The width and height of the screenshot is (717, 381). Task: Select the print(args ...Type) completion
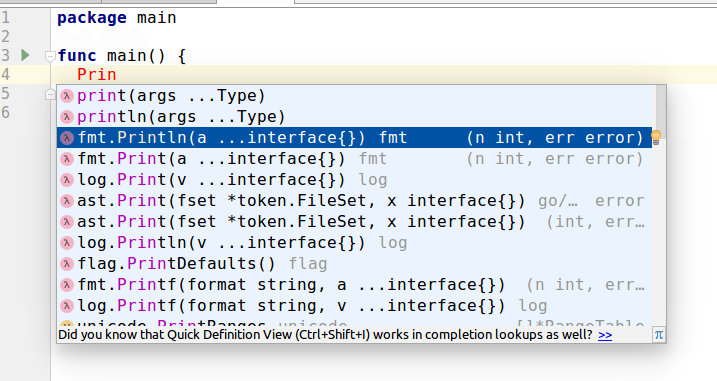point(354,96)
